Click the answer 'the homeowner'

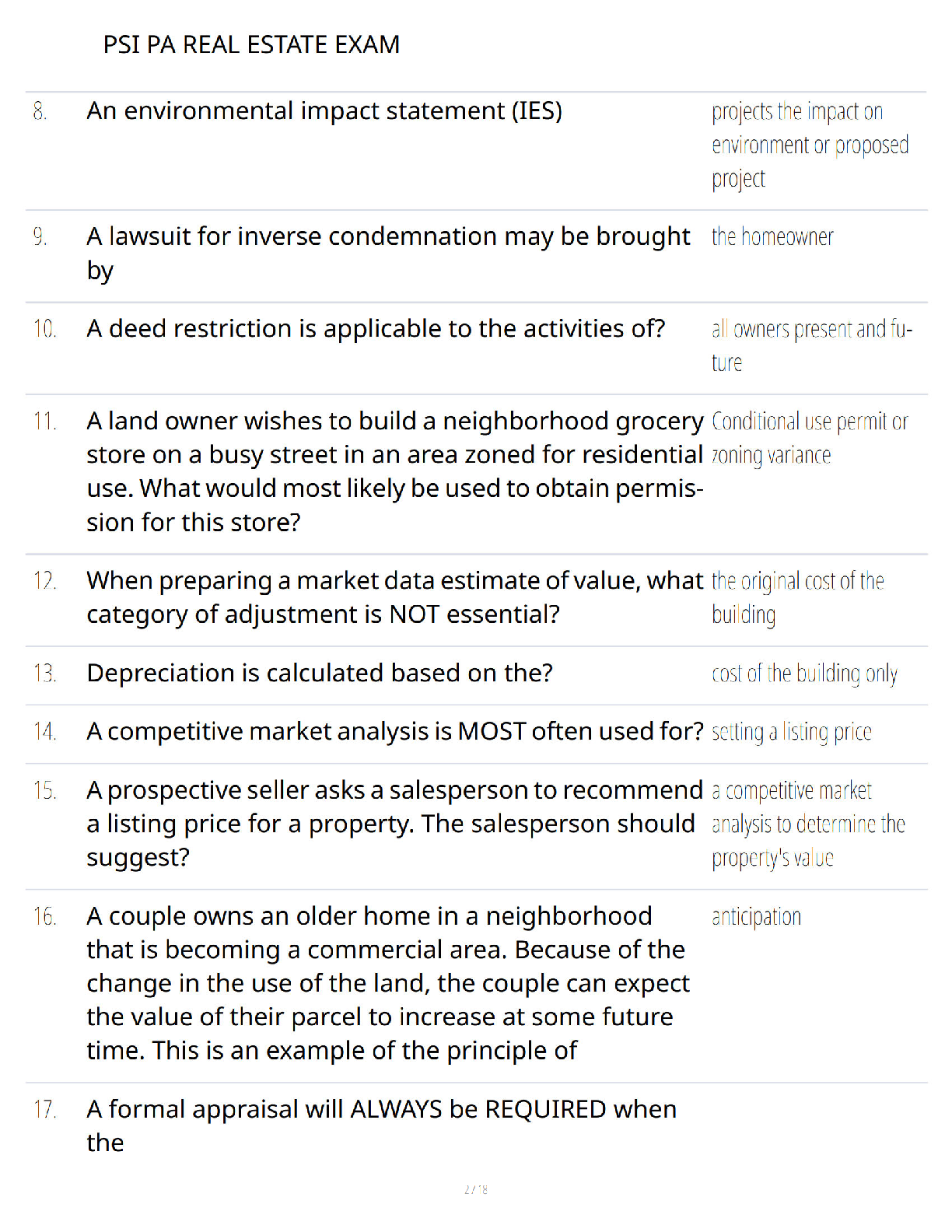point(772,236)
